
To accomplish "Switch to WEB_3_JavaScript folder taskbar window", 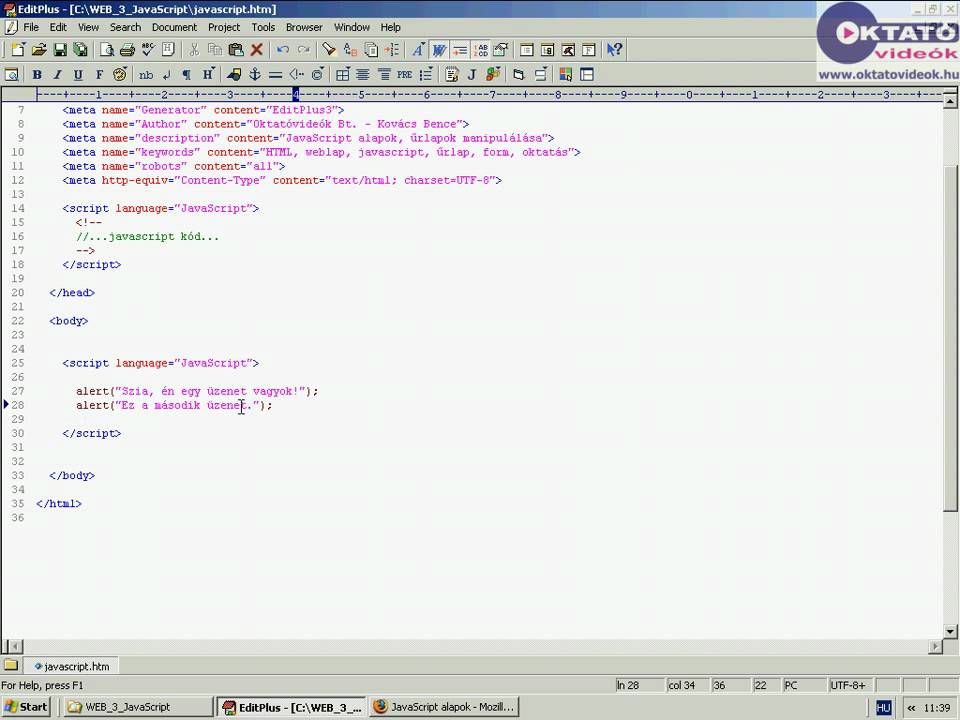I will [x=138, y=707].
